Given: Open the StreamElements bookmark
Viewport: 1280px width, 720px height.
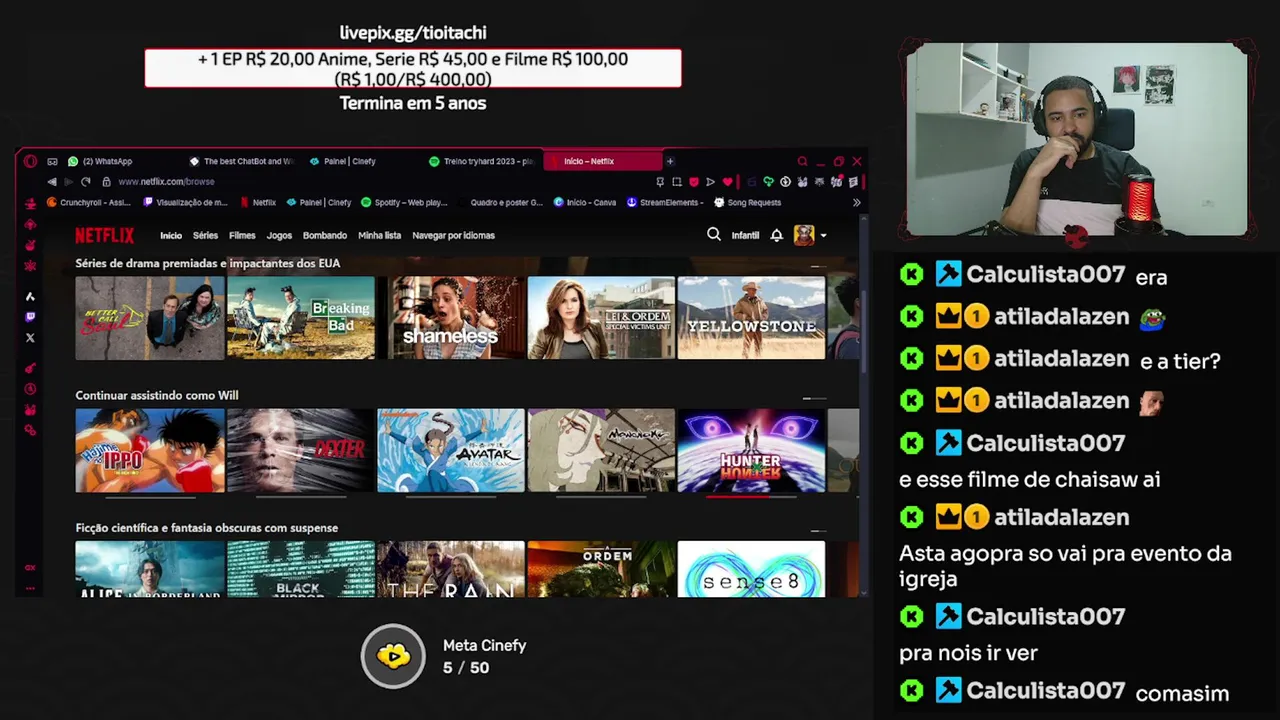Looking at the screenshot, I should [x=664, y=202].
